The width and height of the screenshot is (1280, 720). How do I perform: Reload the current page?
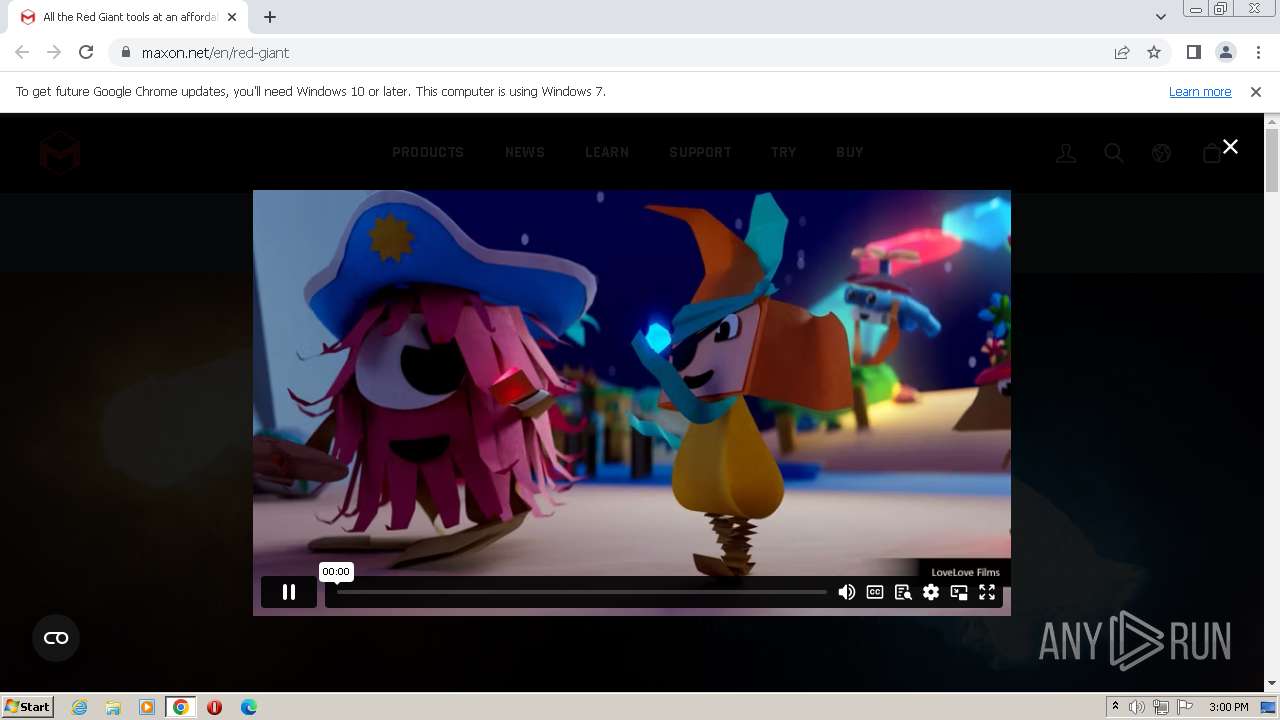click(x=86, y=52)
